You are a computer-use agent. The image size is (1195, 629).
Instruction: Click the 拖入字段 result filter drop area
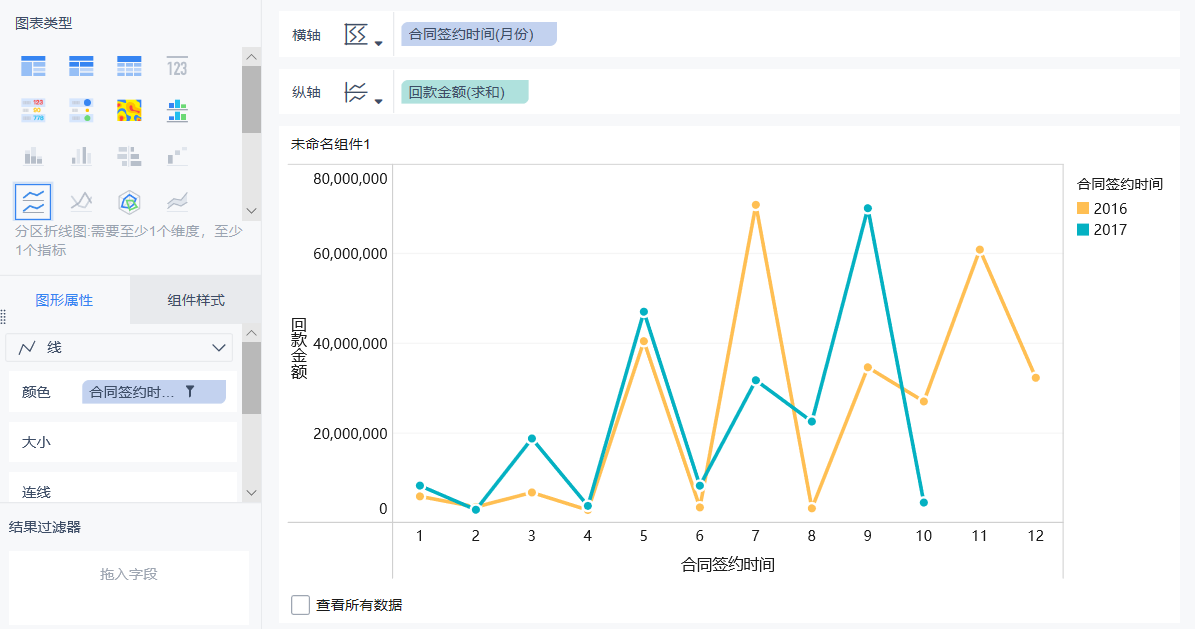[x=129, y=574]
